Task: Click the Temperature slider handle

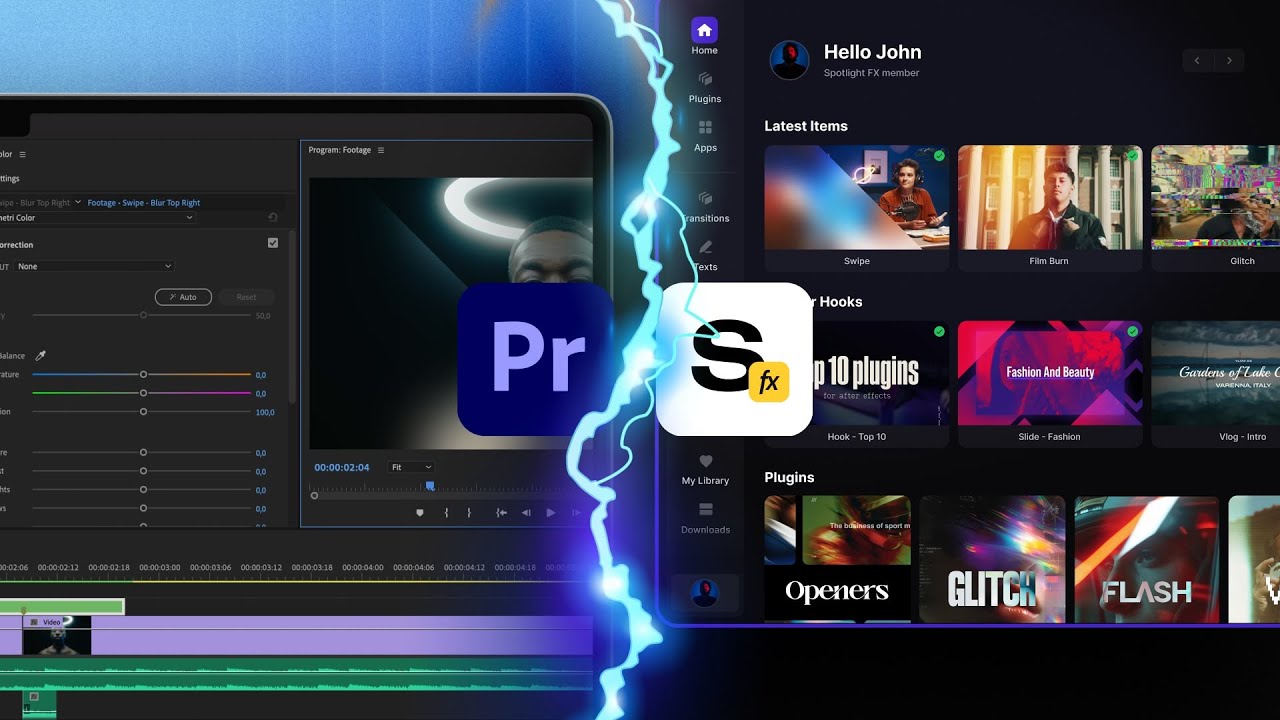Action: [x=143, y=374]
